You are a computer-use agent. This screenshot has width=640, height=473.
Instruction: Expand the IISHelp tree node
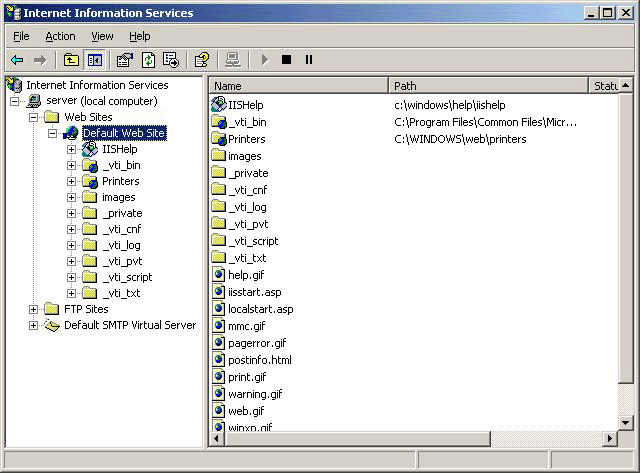click(71, 149)
